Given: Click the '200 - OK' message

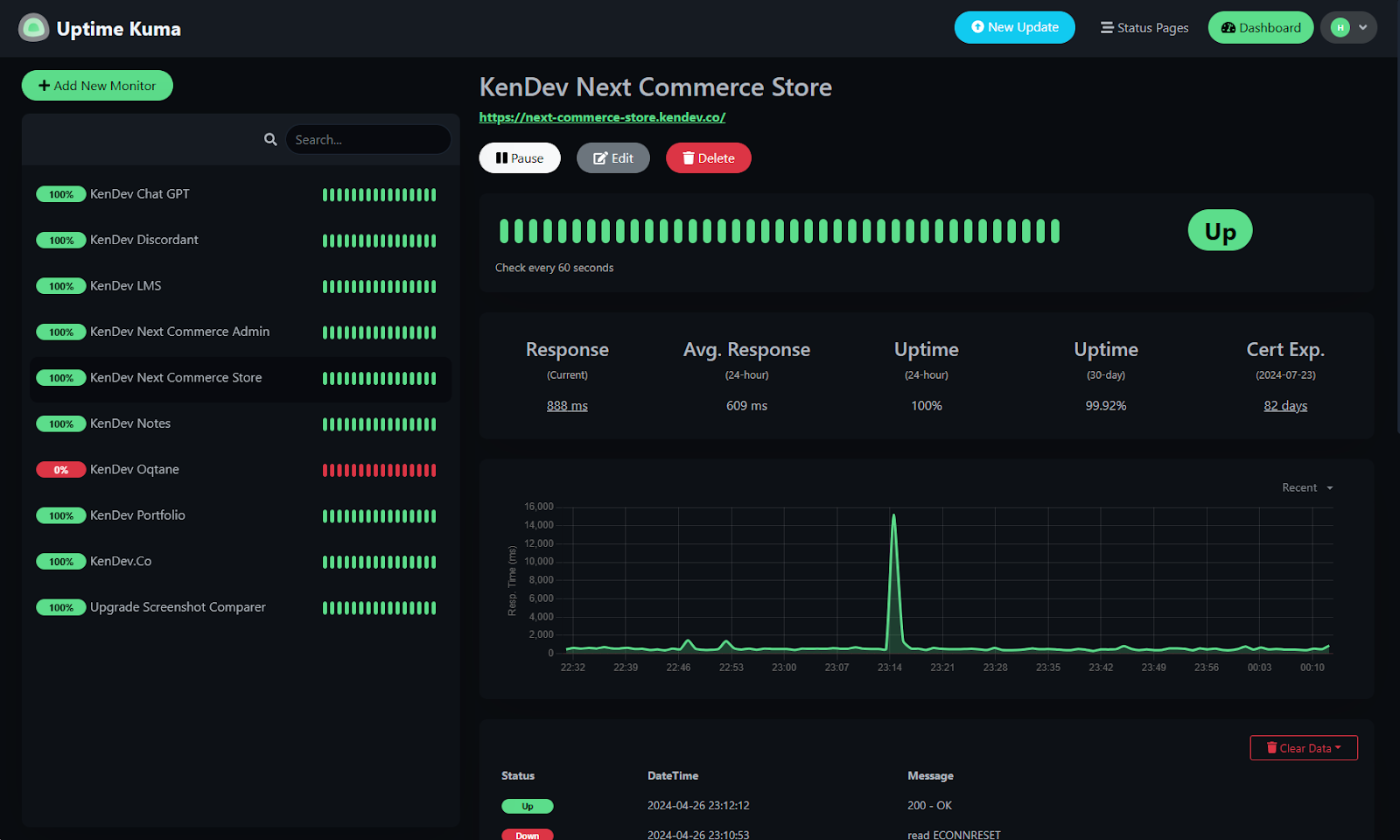Looking at the screenshot, I should [x=929, y=806].
